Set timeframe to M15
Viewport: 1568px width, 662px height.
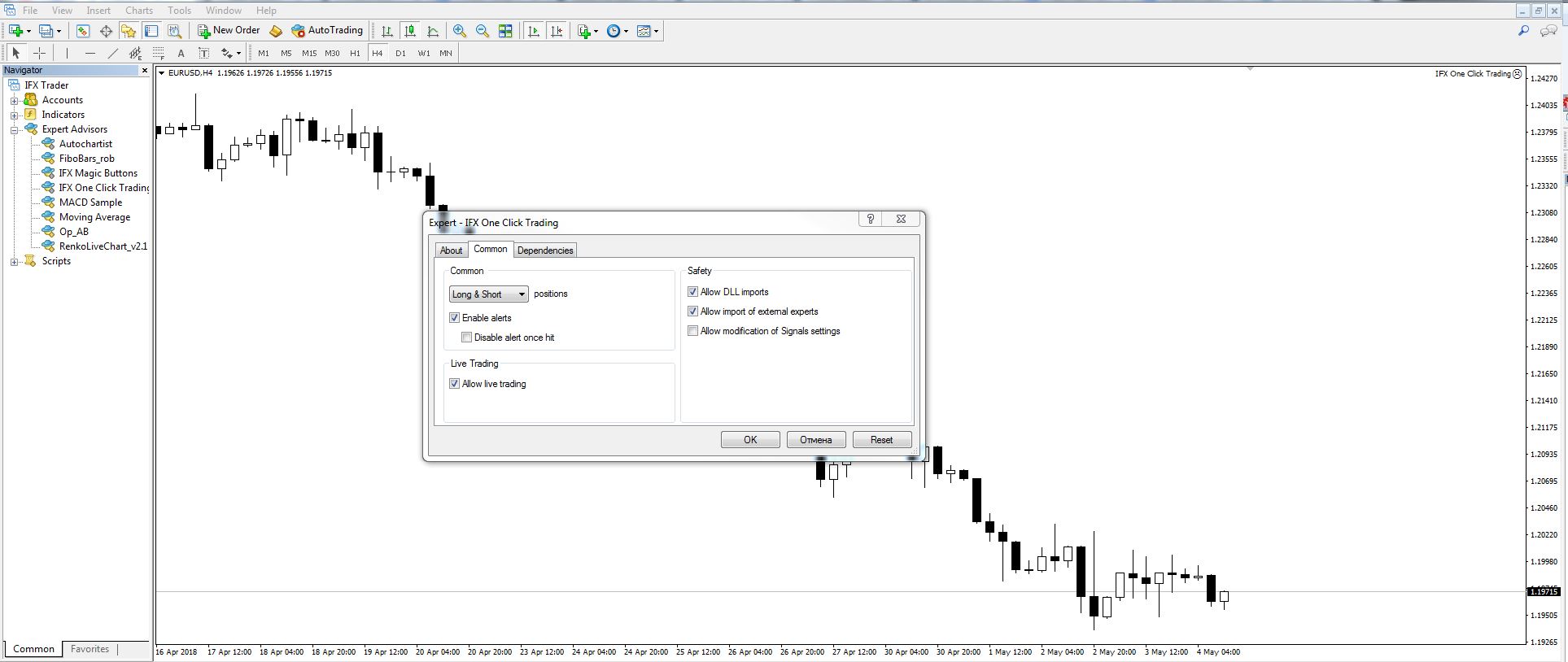coord(309,53)
